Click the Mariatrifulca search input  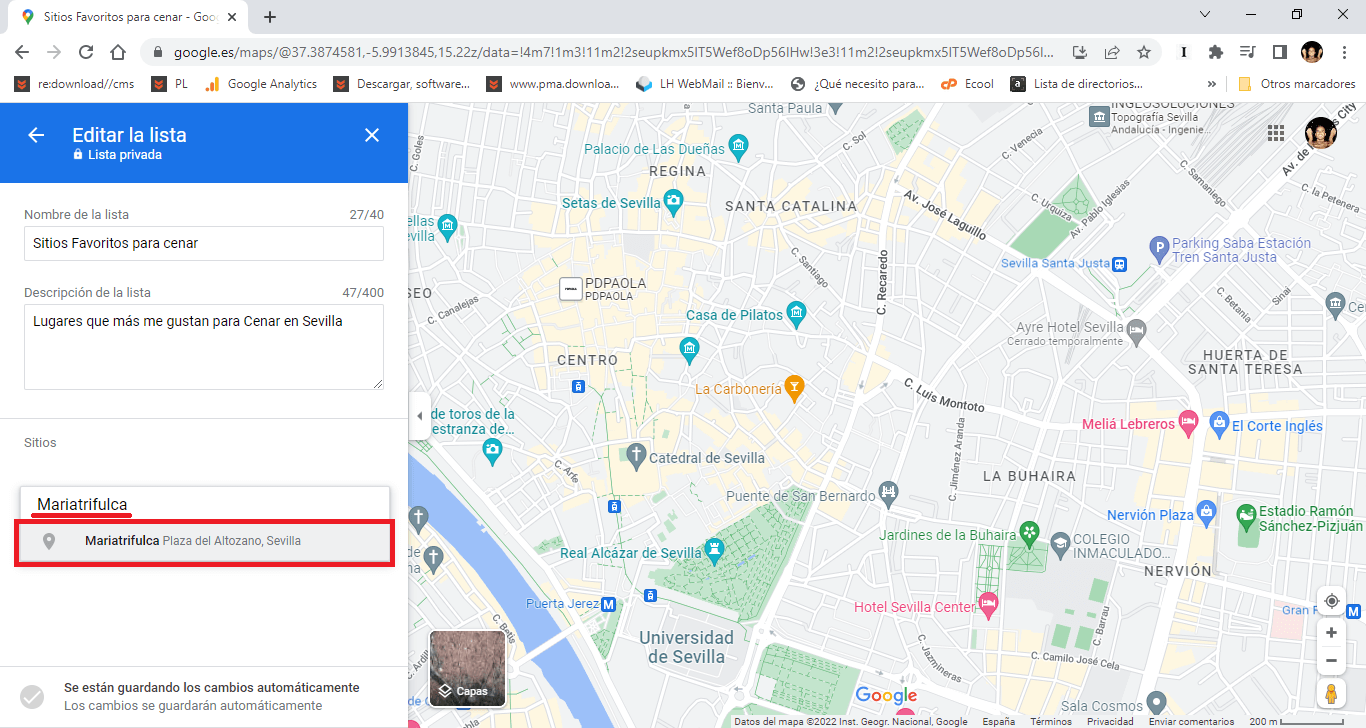coord(204,504)
